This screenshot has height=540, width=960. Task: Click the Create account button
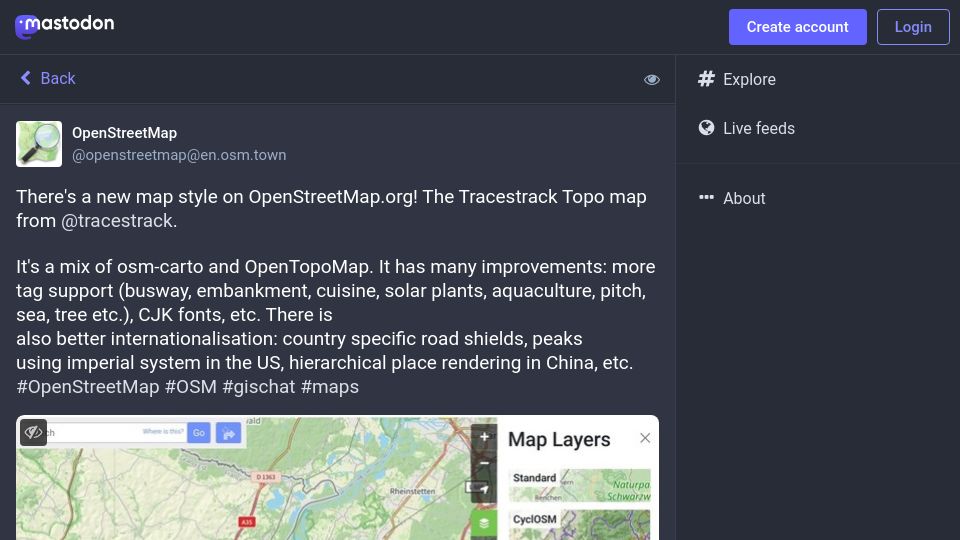pos(797,27)
